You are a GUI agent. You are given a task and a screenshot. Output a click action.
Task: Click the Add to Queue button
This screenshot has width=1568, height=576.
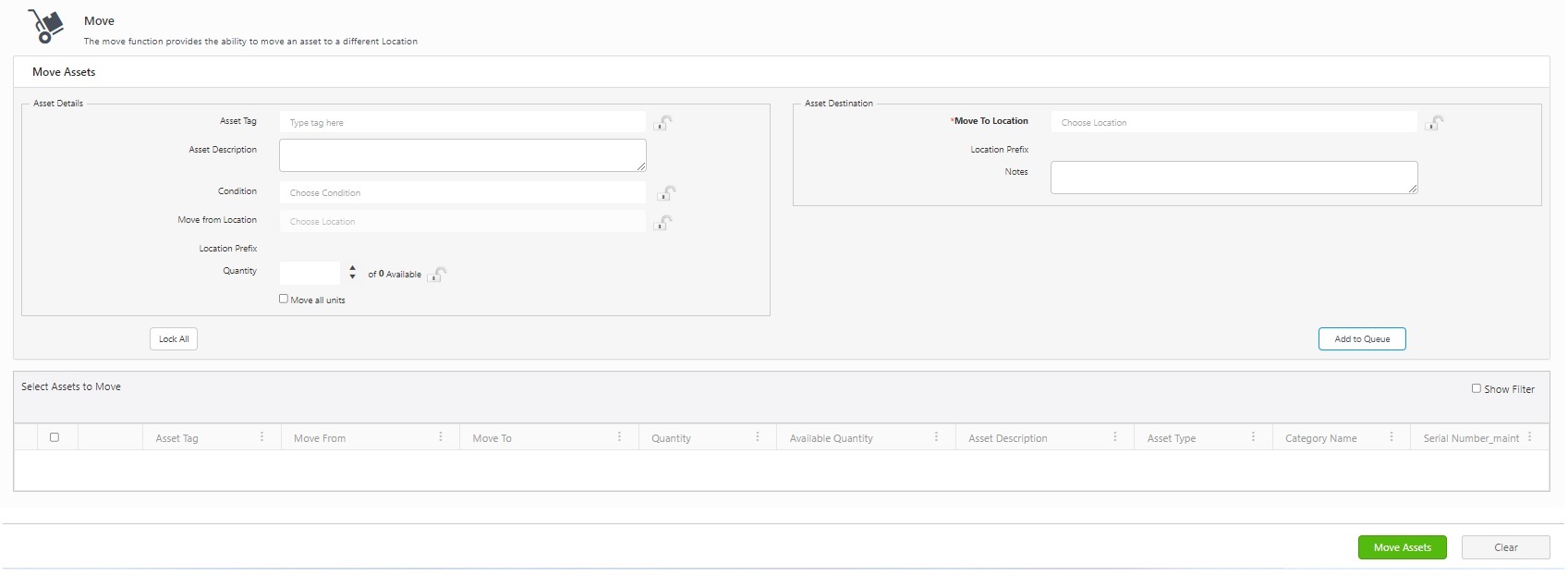pos(1362,339)
